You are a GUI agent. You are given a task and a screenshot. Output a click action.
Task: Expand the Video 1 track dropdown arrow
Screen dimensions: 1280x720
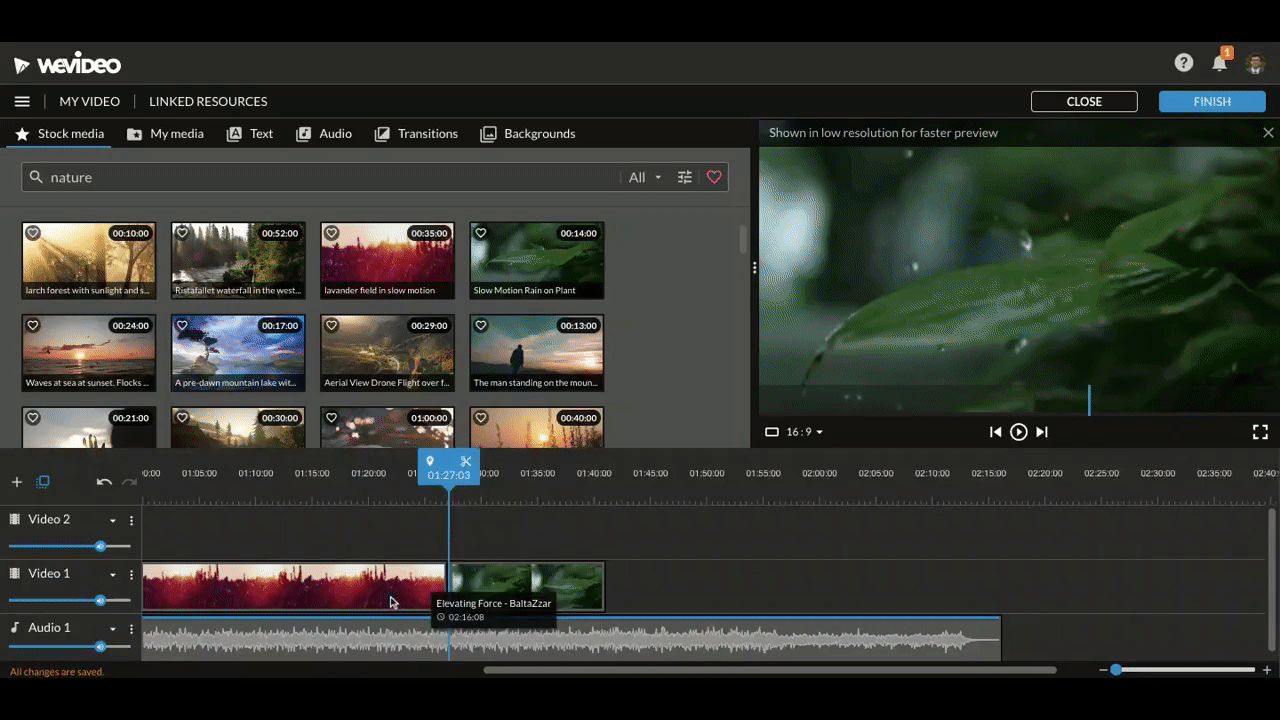(x=113, y=574)
